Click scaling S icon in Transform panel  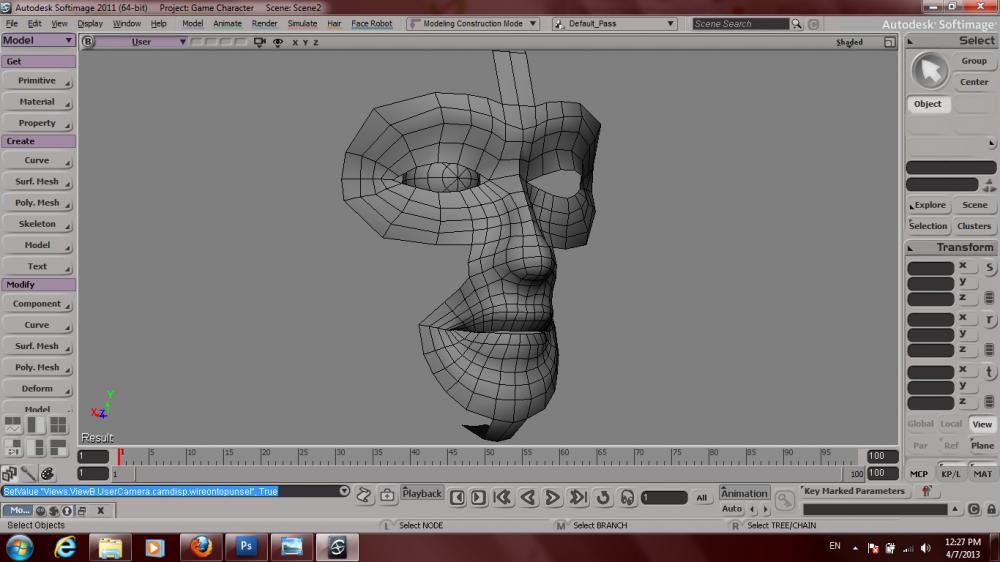[989, 267]
